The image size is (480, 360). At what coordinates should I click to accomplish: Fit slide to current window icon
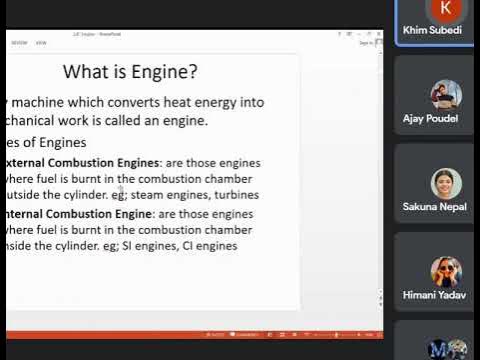click(380, 334)
